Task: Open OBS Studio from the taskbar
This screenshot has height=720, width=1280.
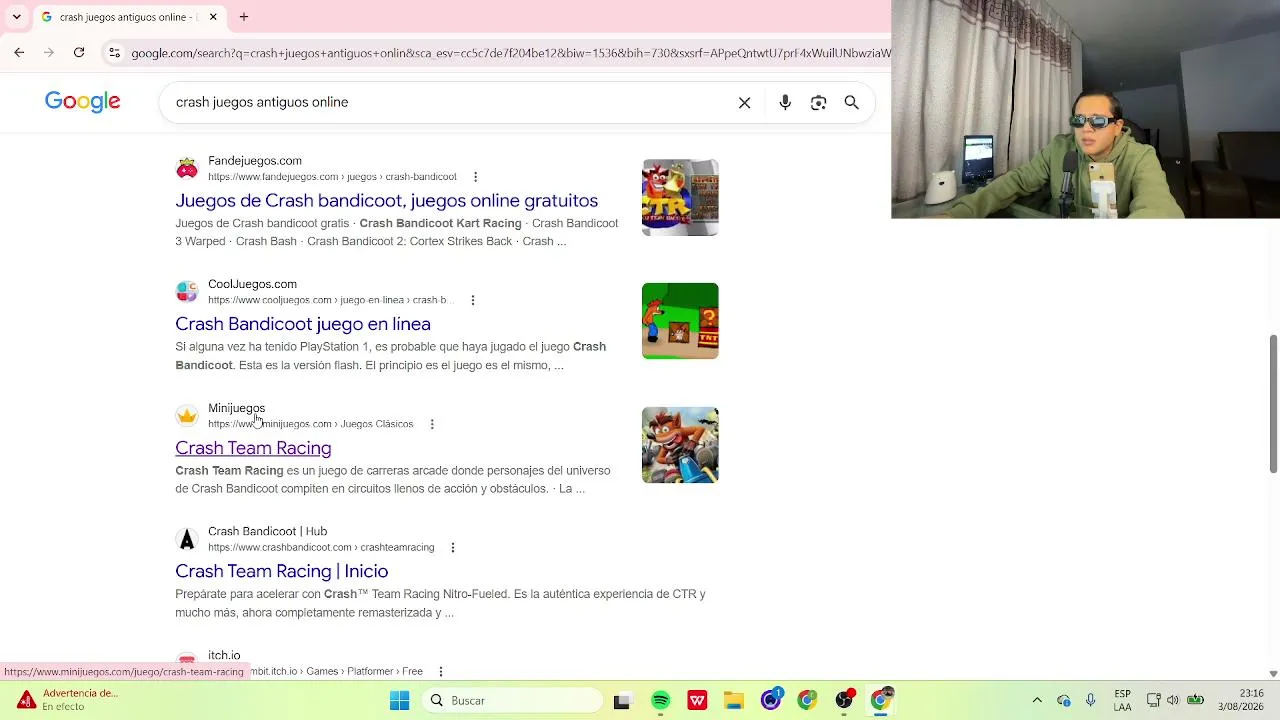Action: [845, 700]
